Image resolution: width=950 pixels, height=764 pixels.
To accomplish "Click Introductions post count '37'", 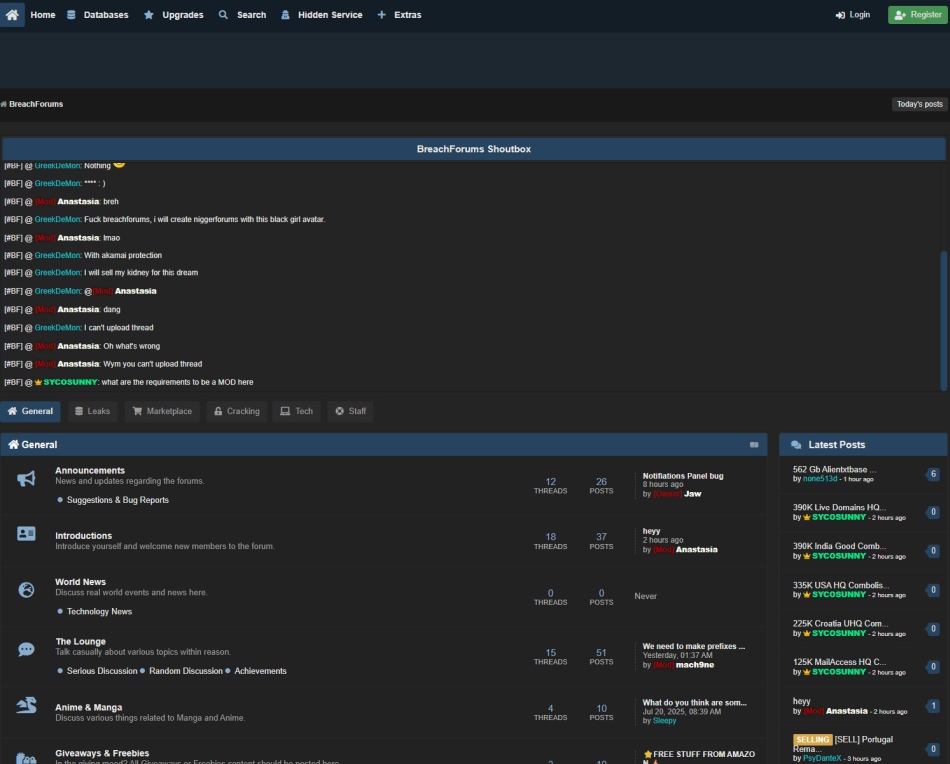I will [601, 537].
